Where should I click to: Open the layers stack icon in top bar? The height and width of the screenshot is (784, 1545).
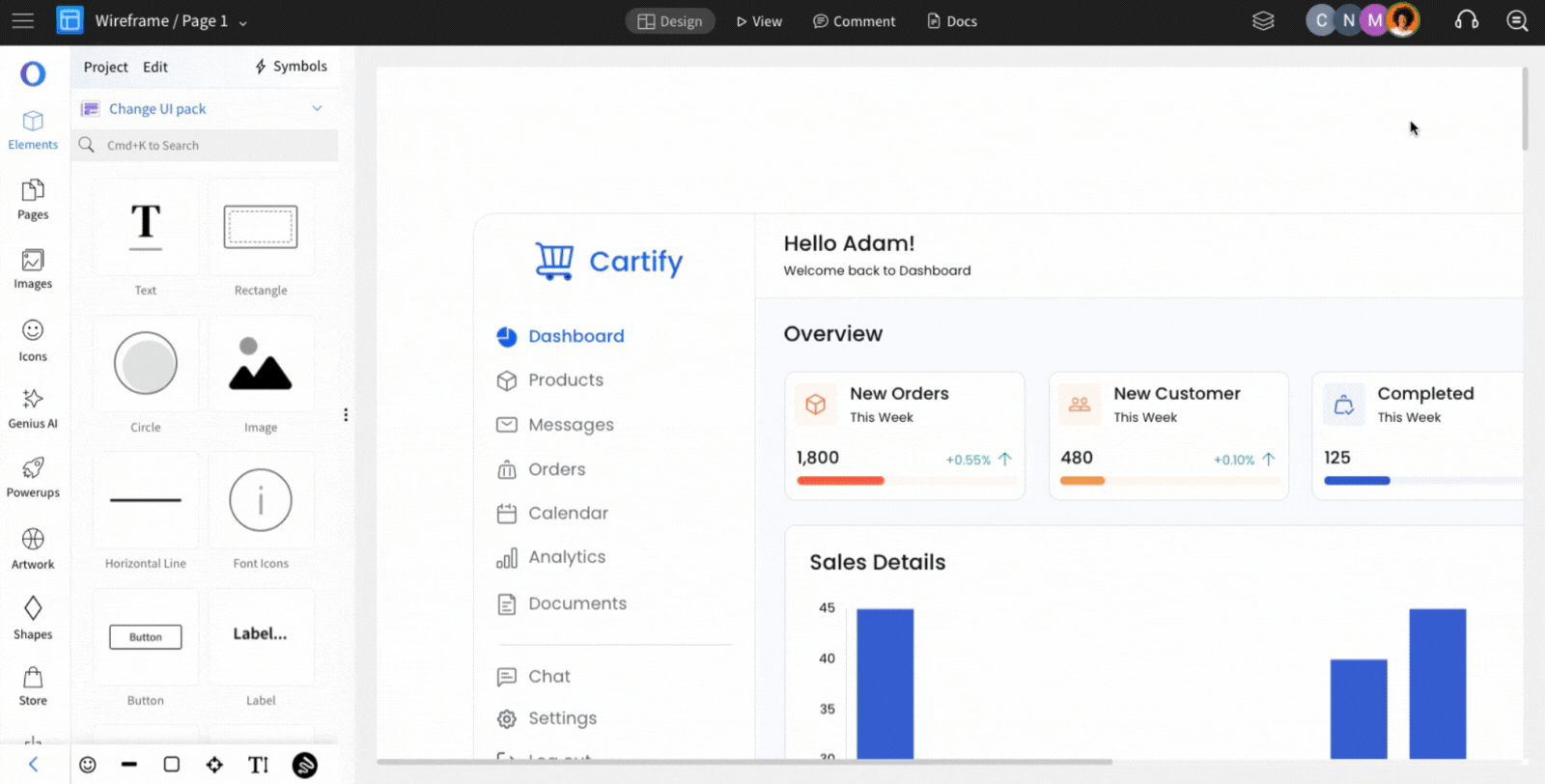point(1263,20)
